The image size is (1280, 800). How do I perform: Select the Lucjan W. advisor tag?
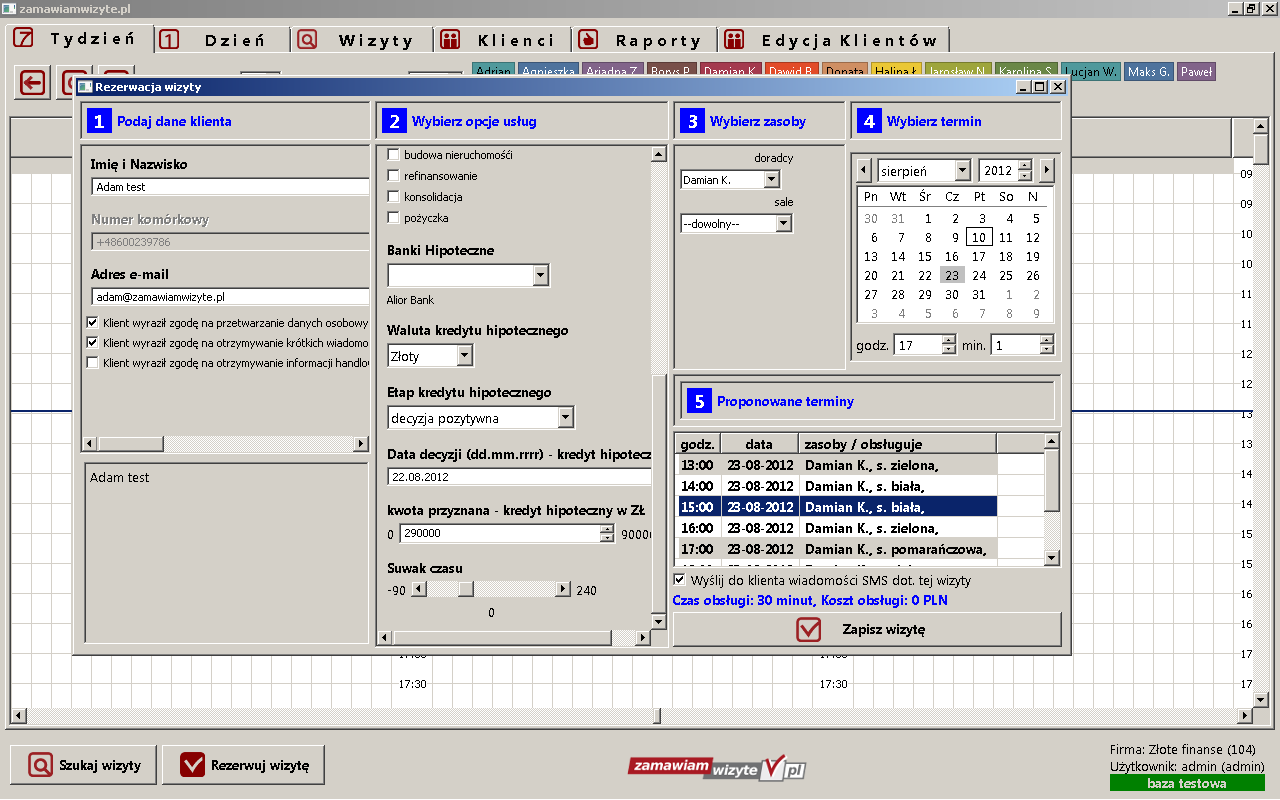click(1091, 72)
